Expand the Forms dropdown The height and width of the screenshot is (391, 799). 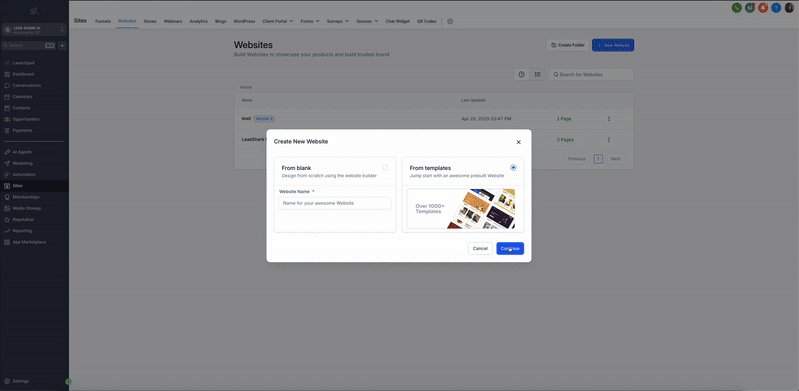(310, 21)
